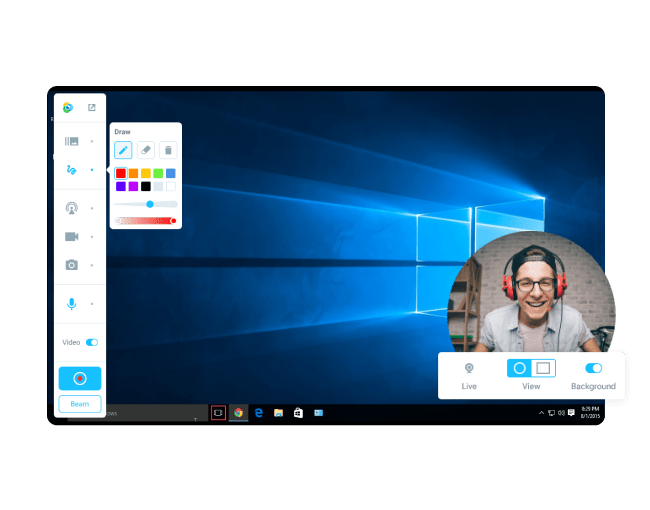Viewport: 650px width, 510px height.
Task: Pick the orange color swatch
Action: [x=133, y=173]
